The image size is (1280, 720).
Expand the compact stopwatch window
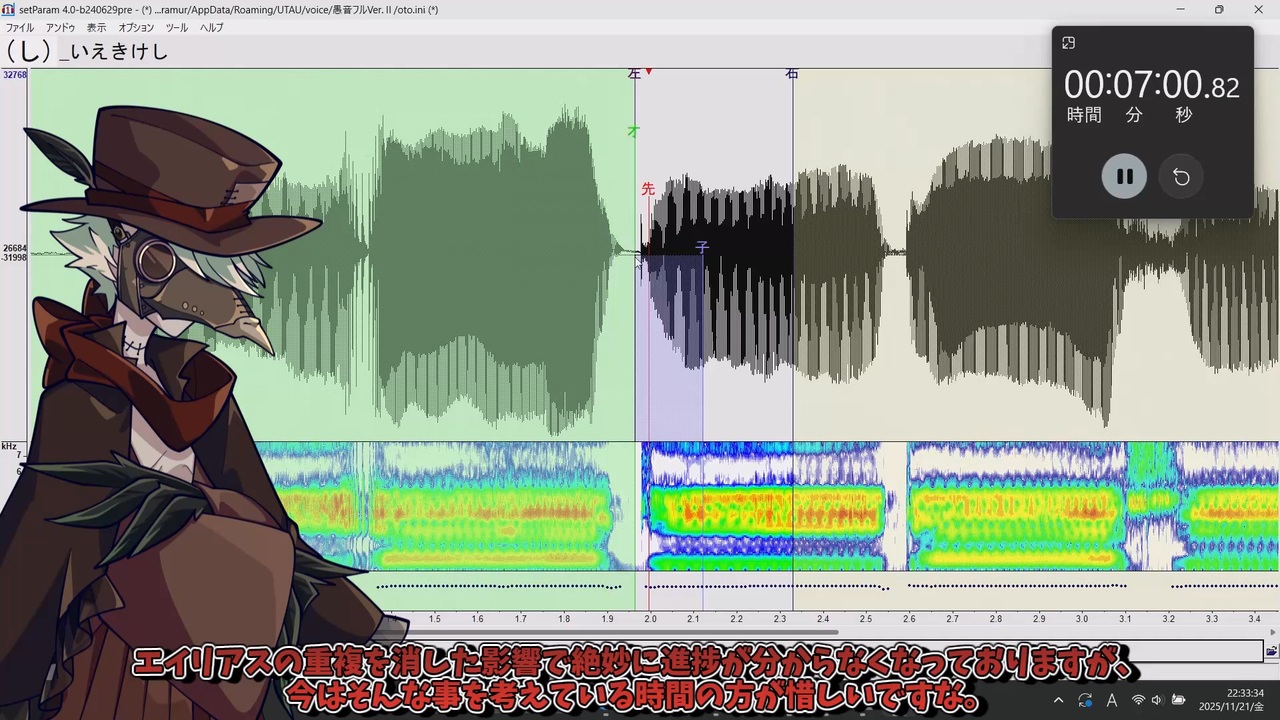pyautogui.click(x=1068, y=43)
